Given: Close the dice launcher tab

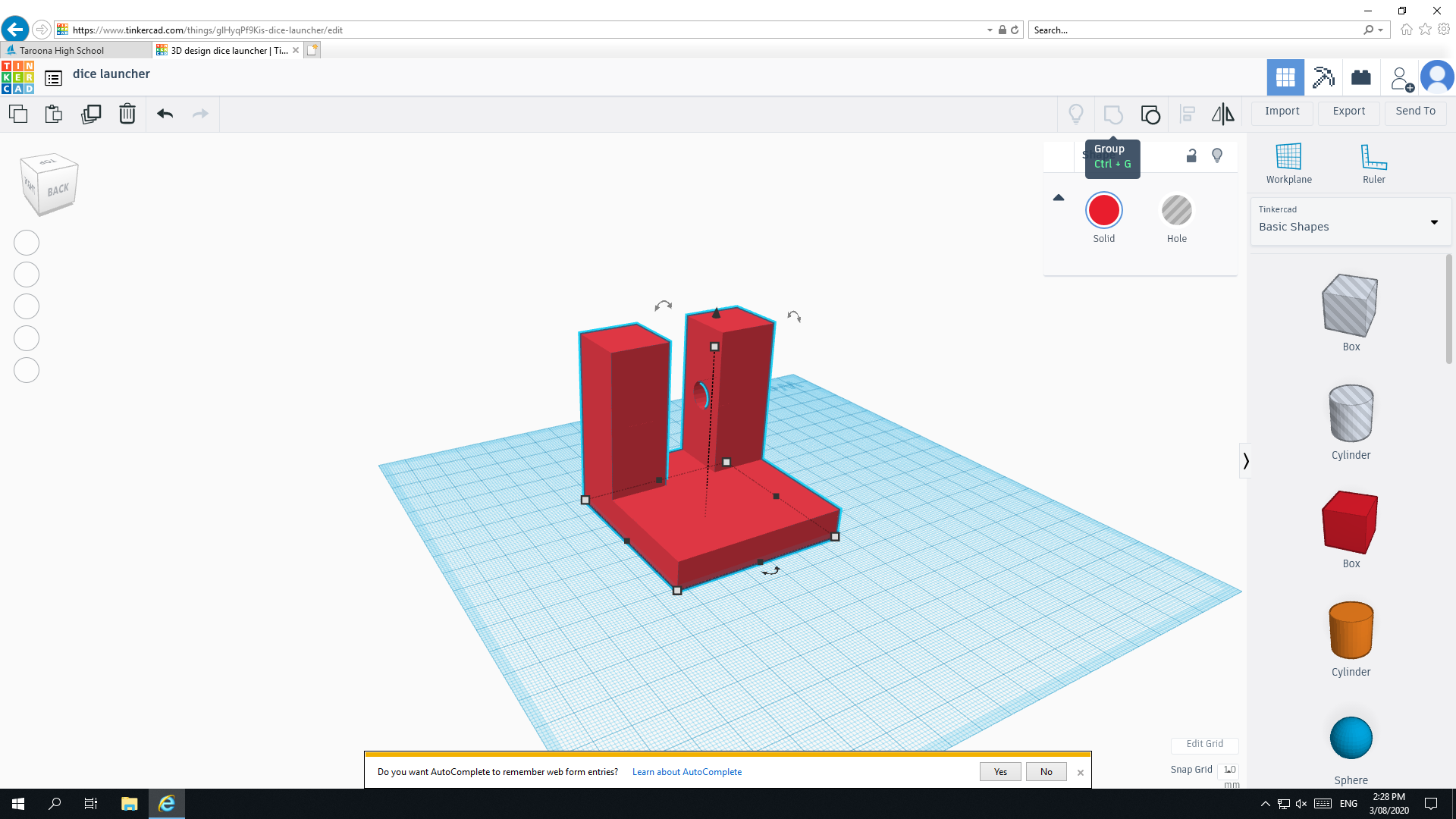Looking at the screenshot, I should pos(296,50).
